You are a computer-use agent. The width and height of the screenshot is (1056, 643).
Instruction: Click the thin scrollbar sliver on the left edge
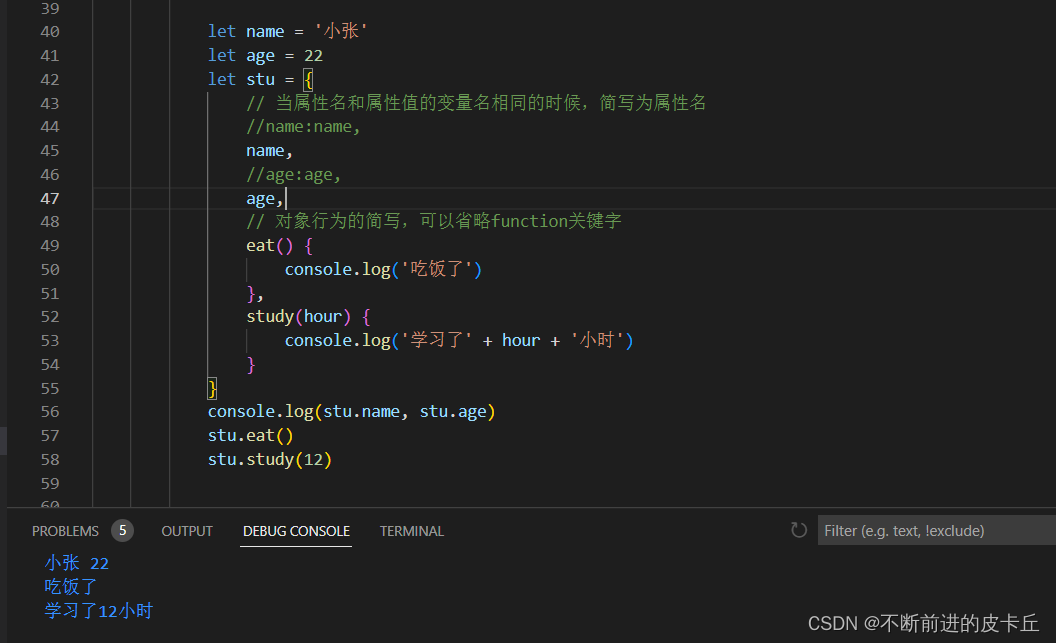(2, 438)
